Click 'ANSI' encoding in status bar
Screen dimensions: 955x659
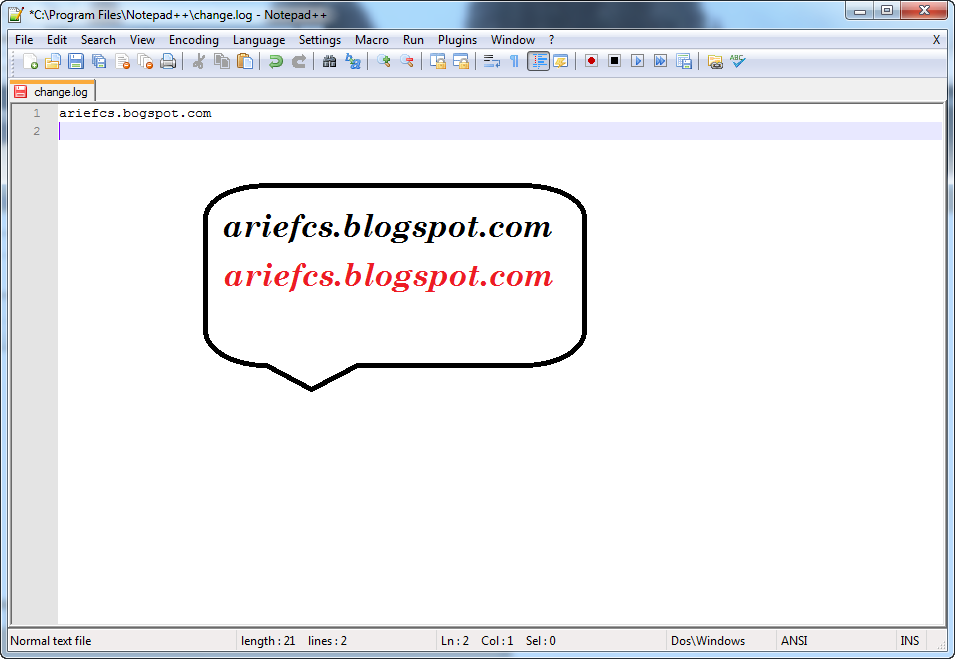click(794, 641)
